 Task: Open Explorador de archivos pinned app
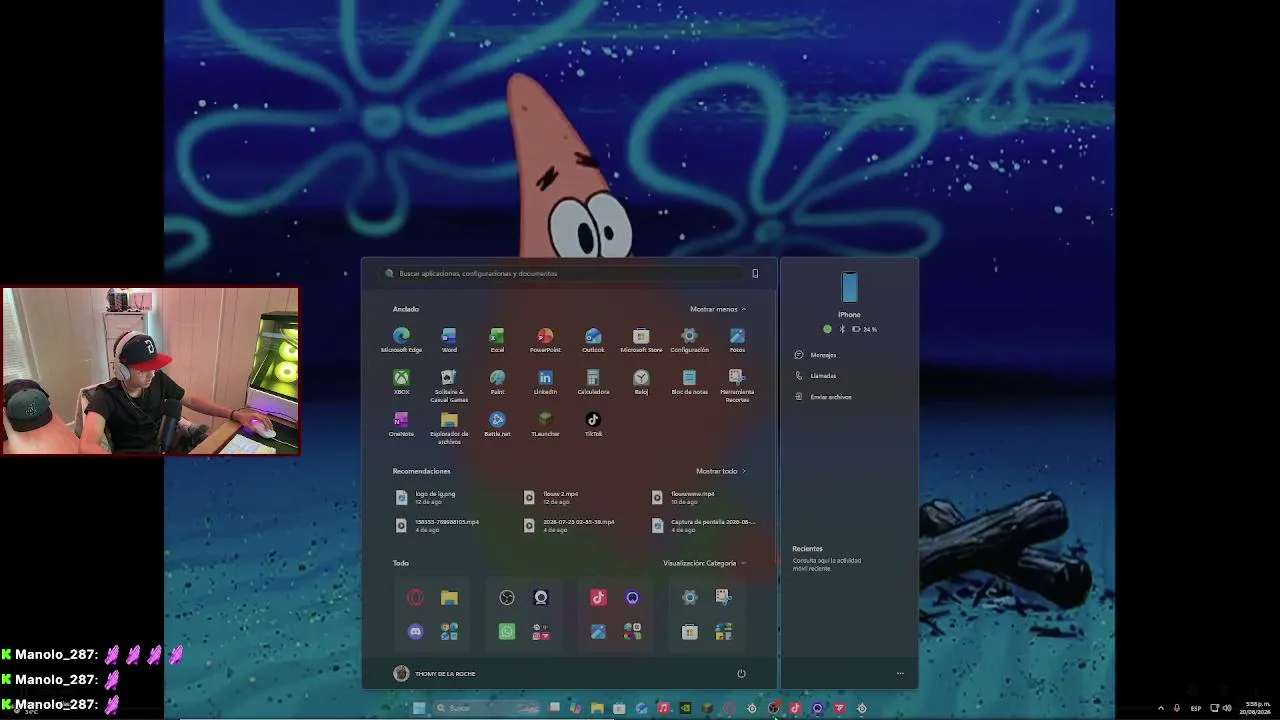449,427
